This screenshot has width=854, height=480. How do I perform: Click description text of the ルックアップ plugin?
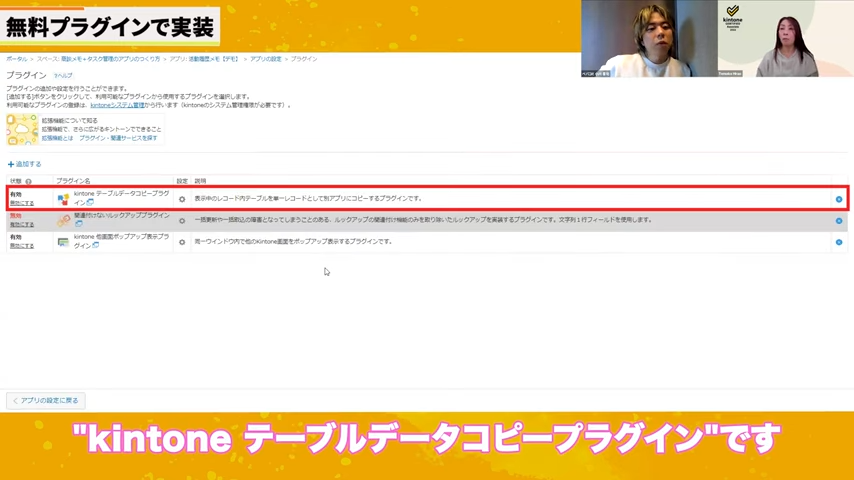423,220
